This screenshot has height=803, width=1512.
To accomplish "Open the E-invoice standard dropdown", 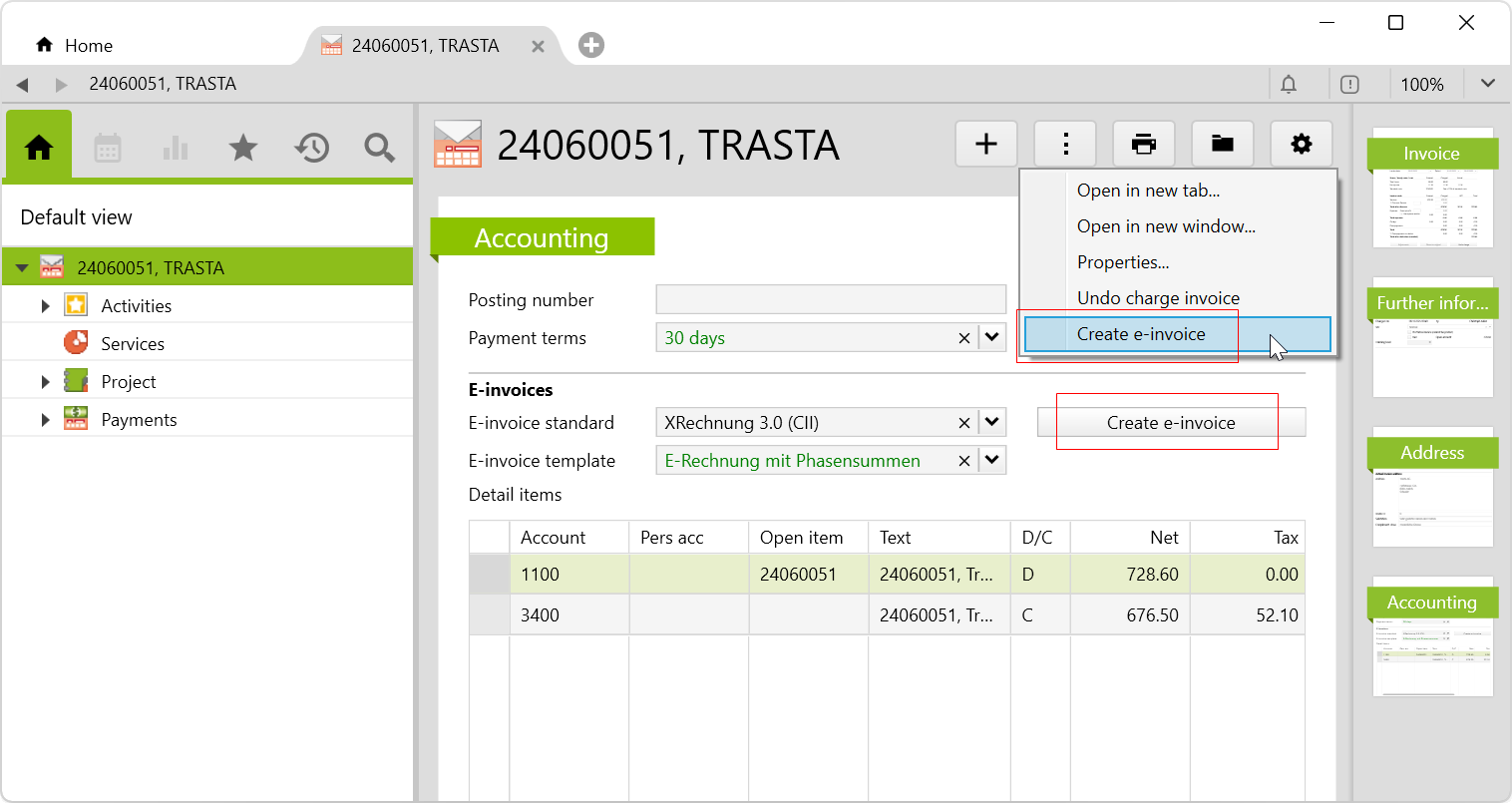I will [991, 422].
